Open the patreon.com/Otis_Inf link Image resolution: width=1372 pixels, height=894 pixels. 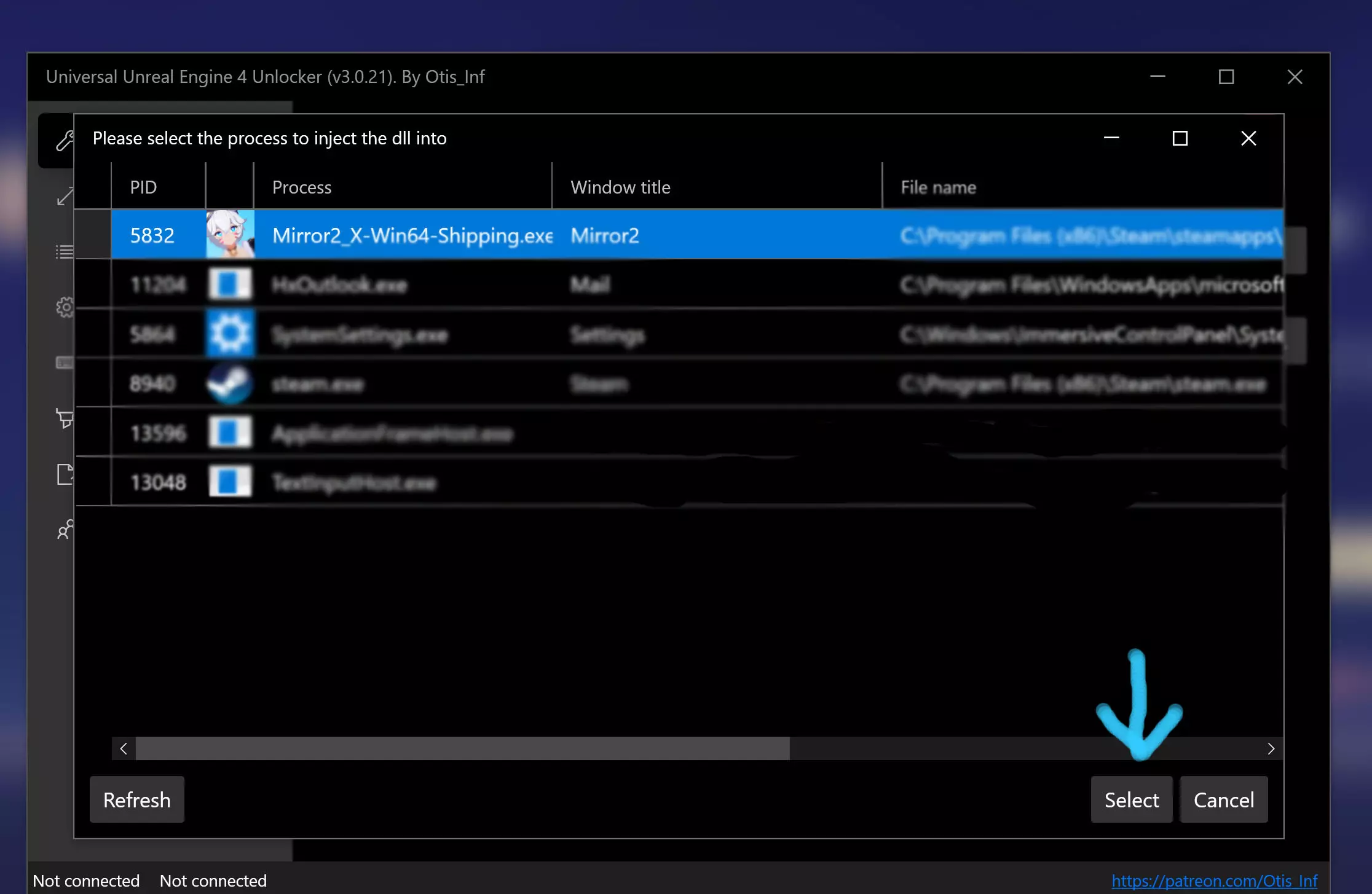(x=1214, y=880)
